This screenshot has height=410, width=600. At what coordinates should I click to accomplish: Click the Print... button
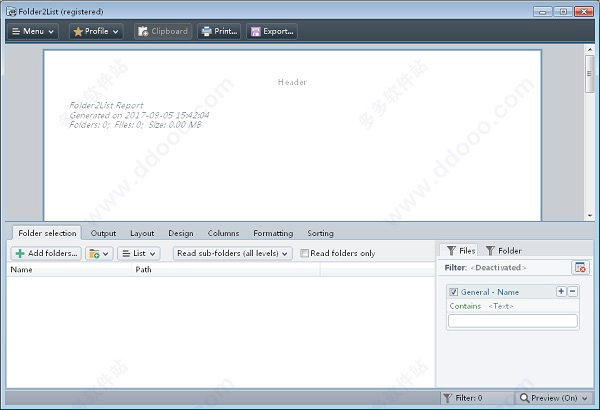219,31
